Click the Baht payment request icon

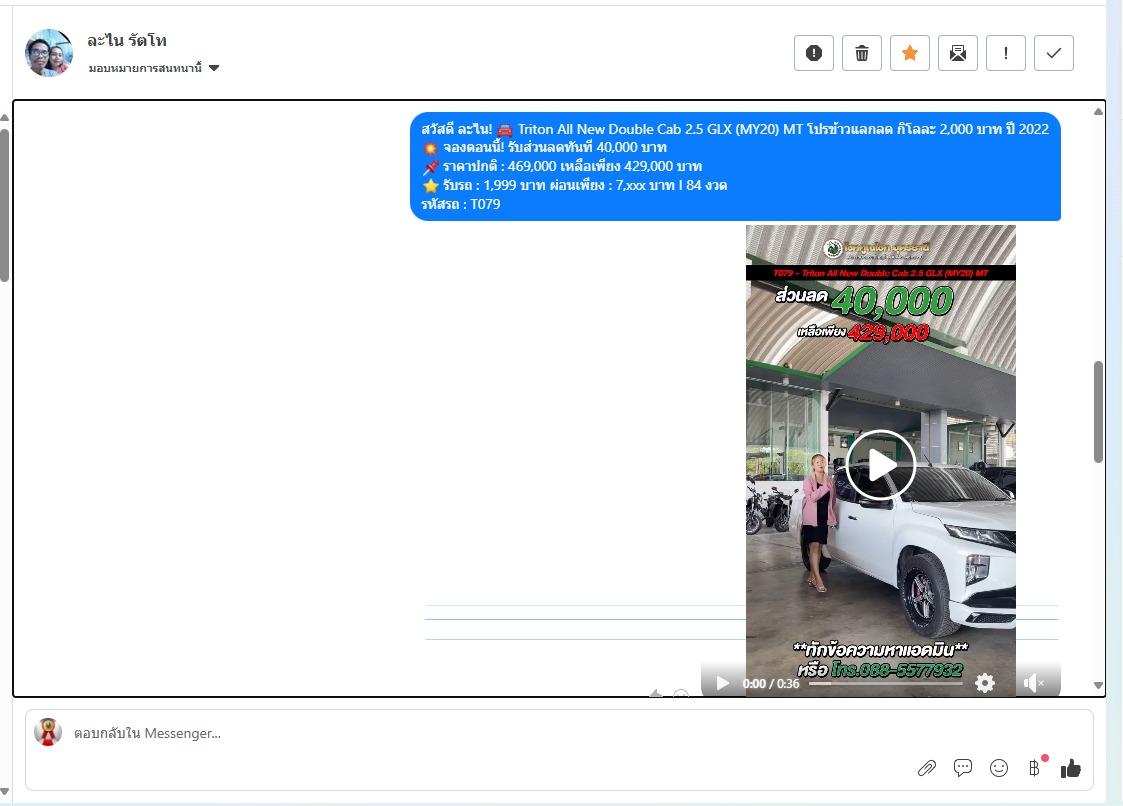click(x=1034, y=768)
